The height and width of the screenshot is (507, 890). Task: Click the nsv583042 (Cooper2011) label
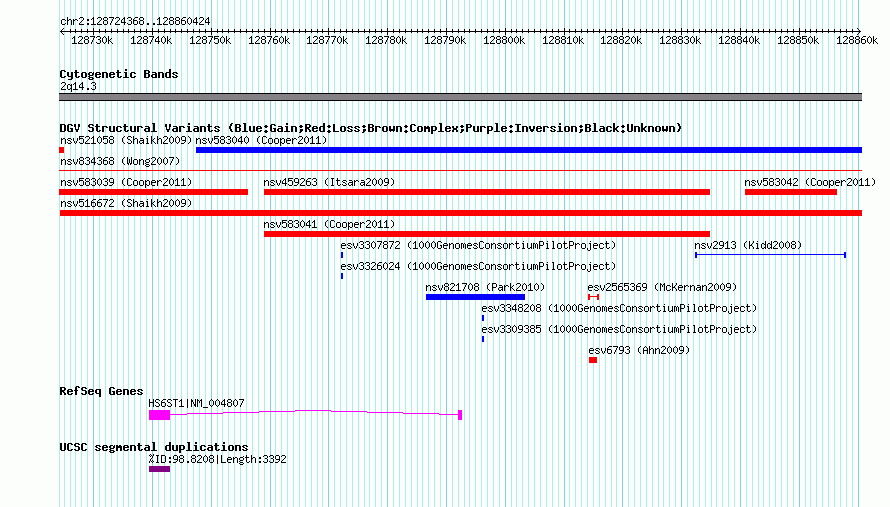810,182
